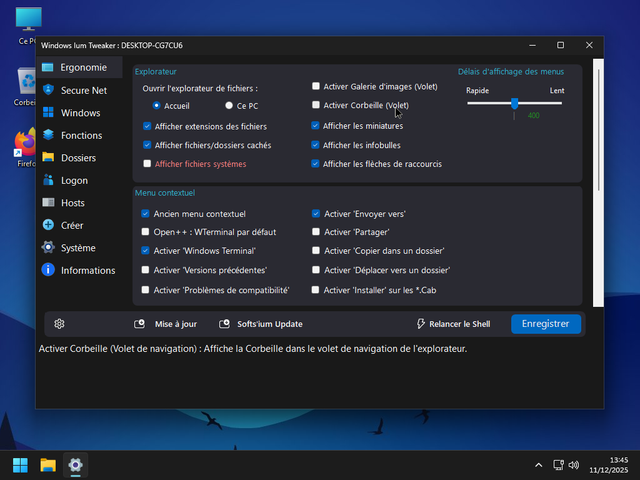
Task: Uncheck Ancien menu contextuel
Action: click(x=145, y=213)
